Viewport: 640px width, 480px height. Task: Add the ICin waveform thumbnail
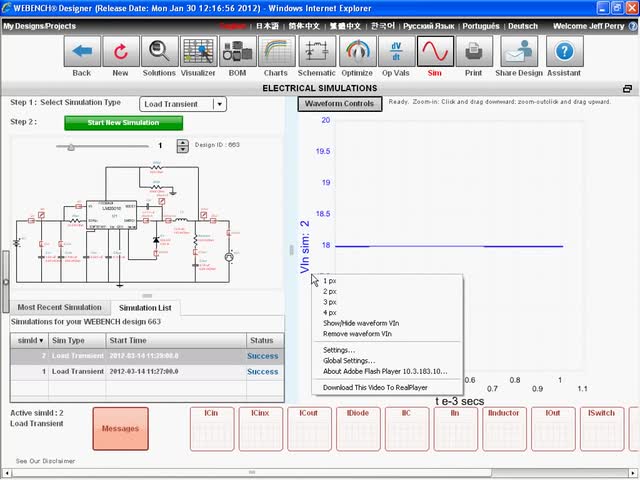[212, 429]
